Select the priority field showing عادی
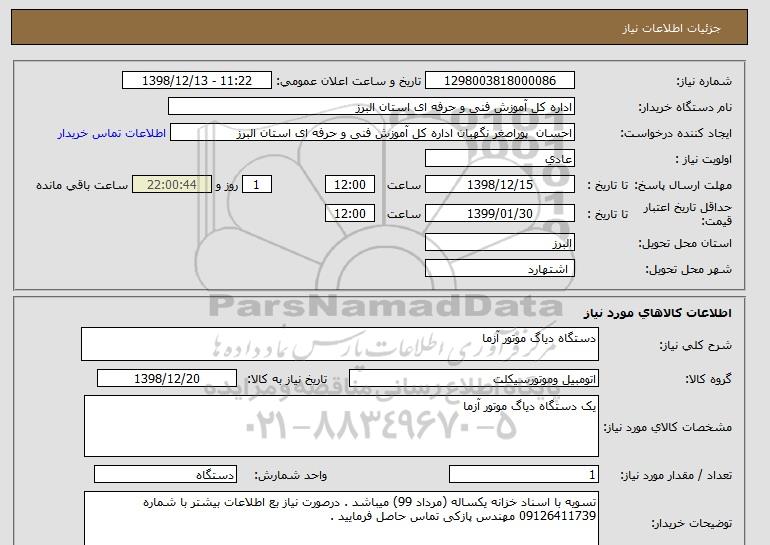The height and width of the screenshot is (545, 770). 499,159
